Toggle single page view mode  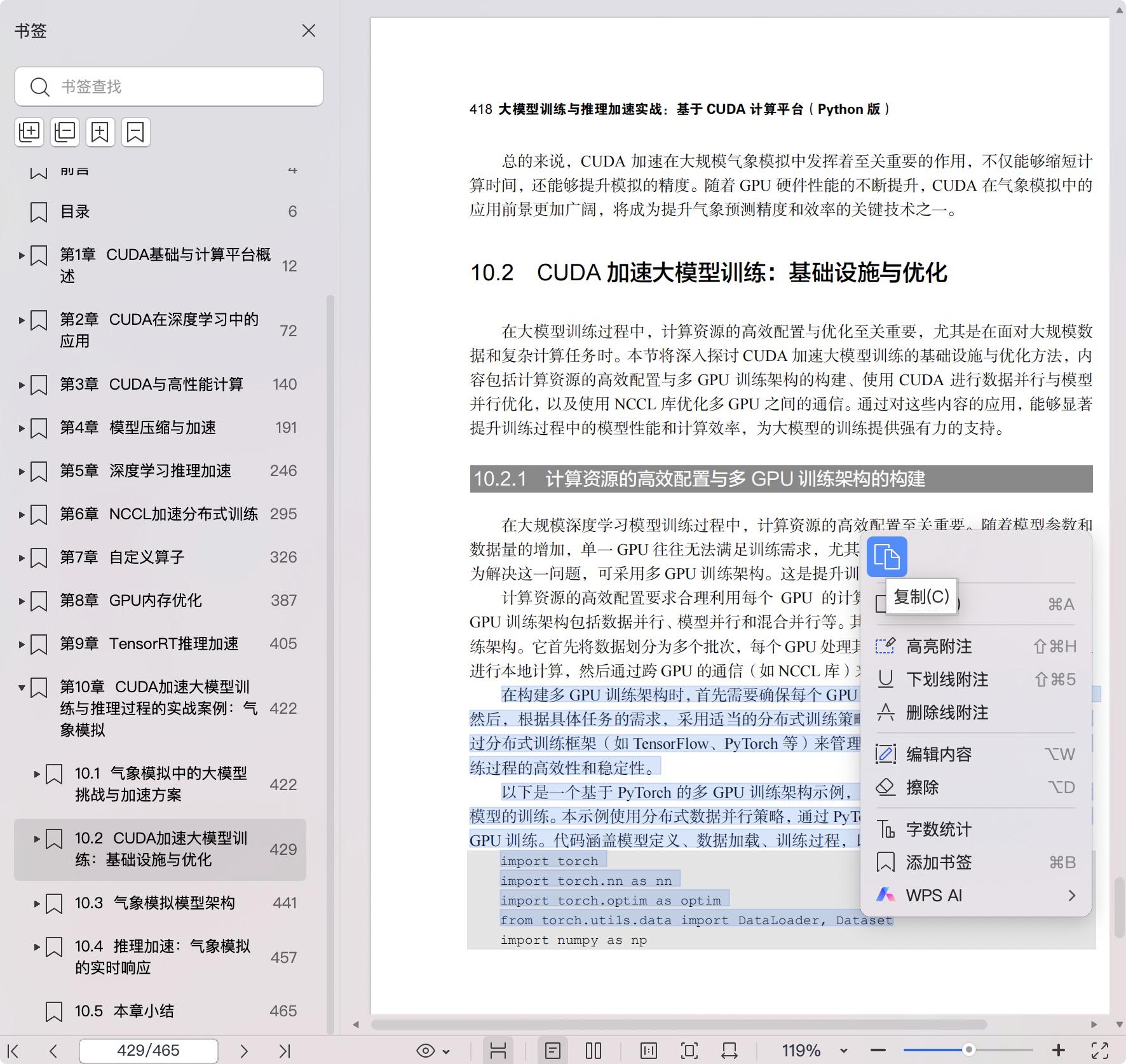[552, 1051]
